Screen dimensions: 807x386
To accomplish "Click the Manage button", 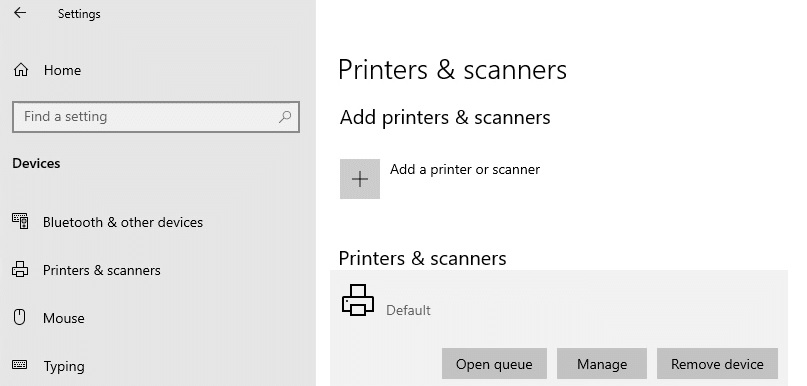I will pyautogui.click(x=602, y=364).
